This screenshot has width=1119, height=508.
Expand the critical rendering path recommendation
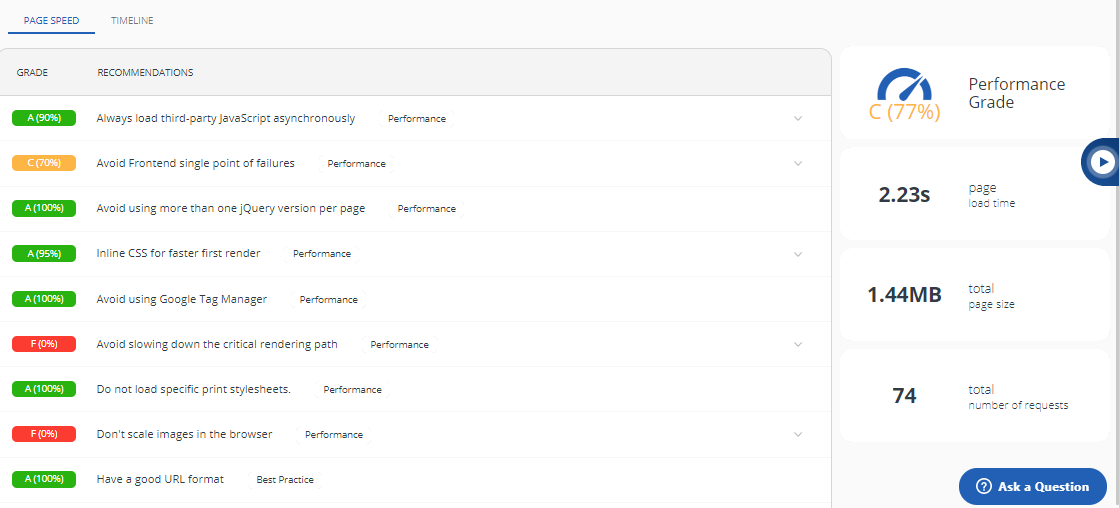coord(799,344)
